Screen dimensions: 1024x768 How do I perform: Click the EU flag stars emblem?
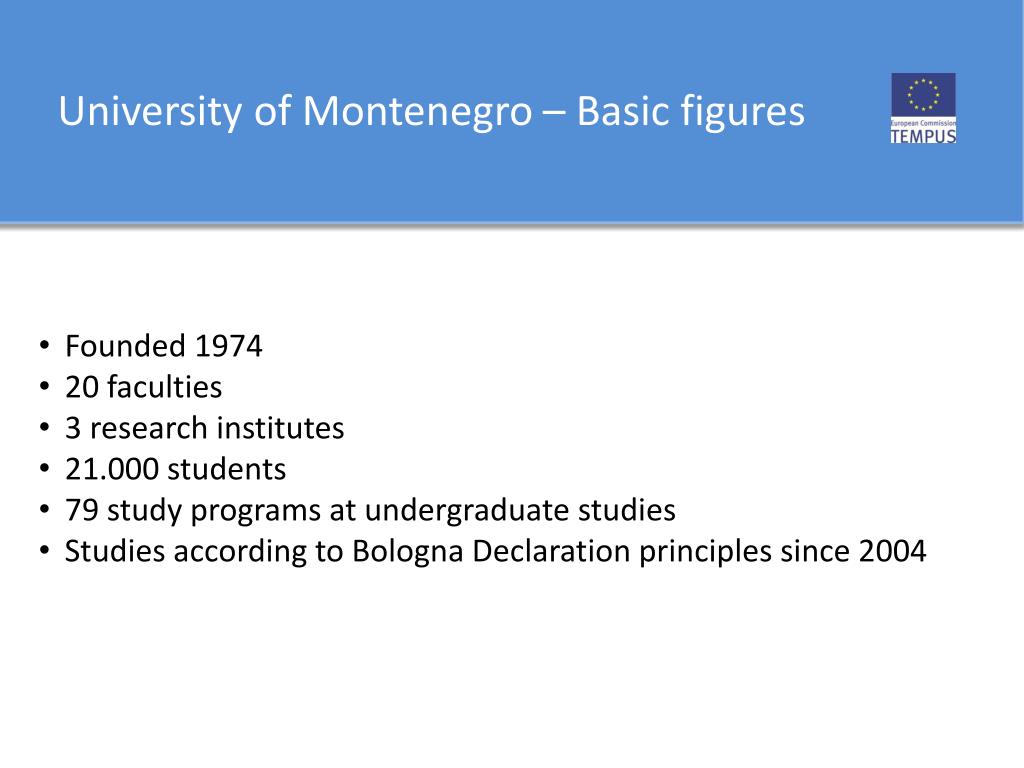pos(923,95)
